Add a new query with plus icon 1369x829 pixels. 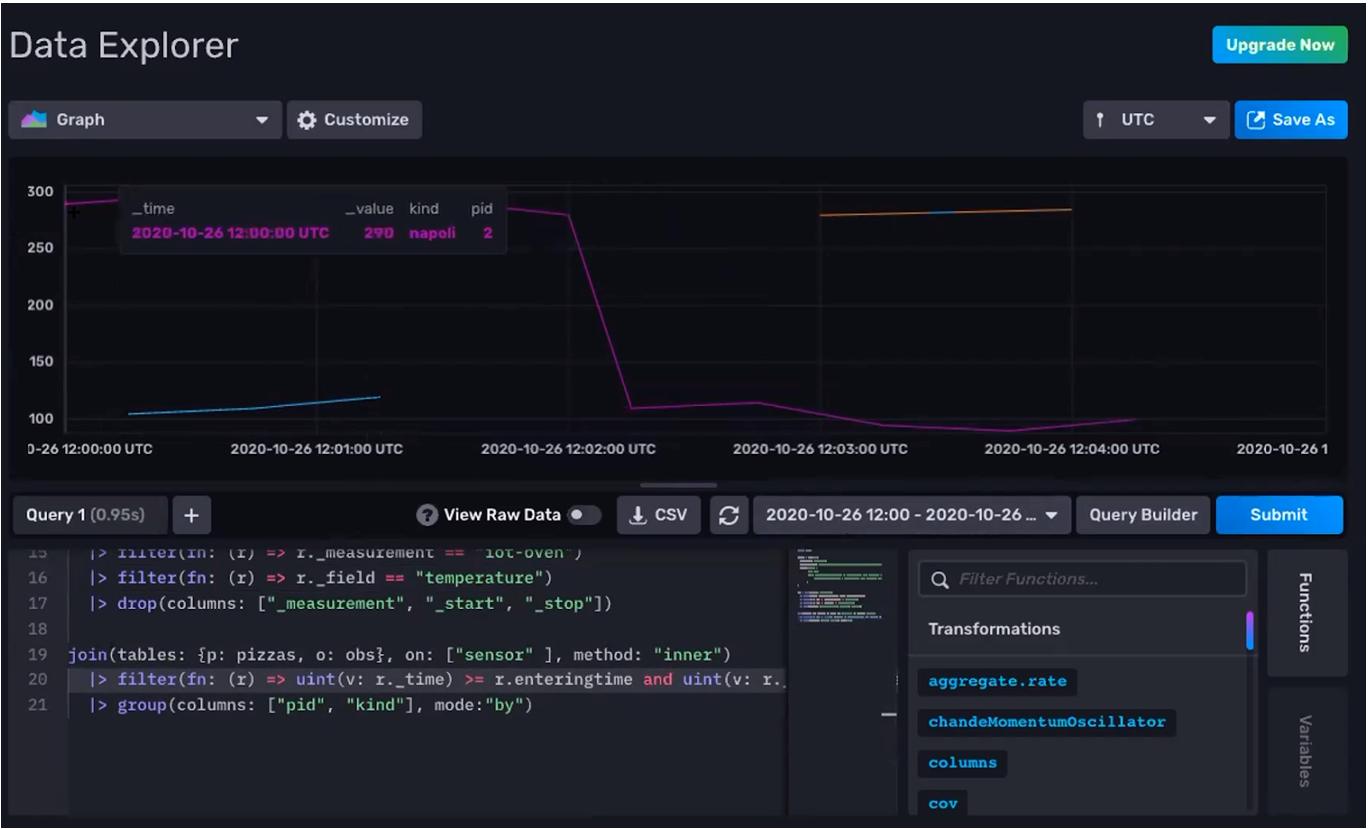point(190,514)
